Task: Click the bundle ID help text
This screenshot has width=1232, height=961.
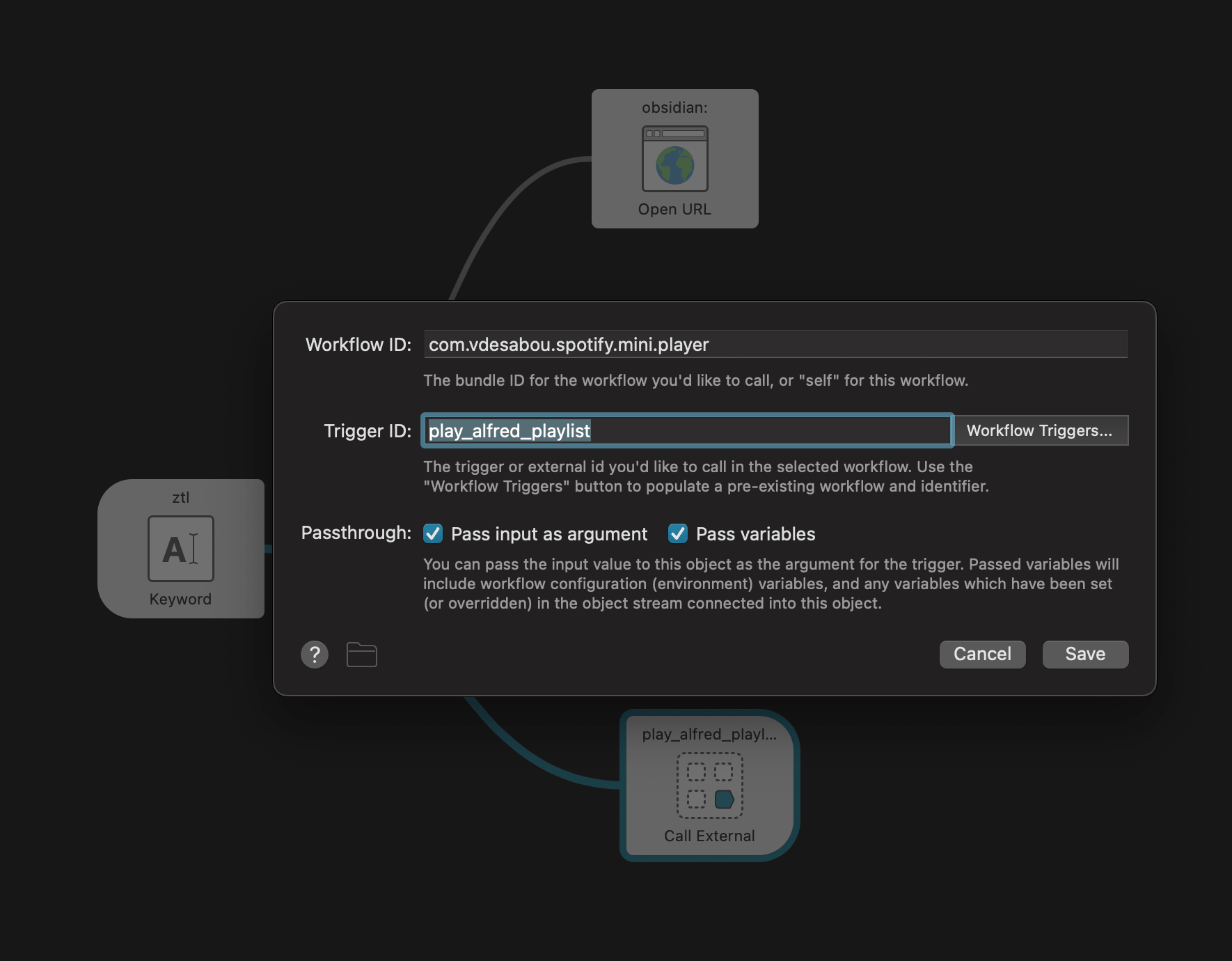Action: pyautogui.click(x=696, y=380)
